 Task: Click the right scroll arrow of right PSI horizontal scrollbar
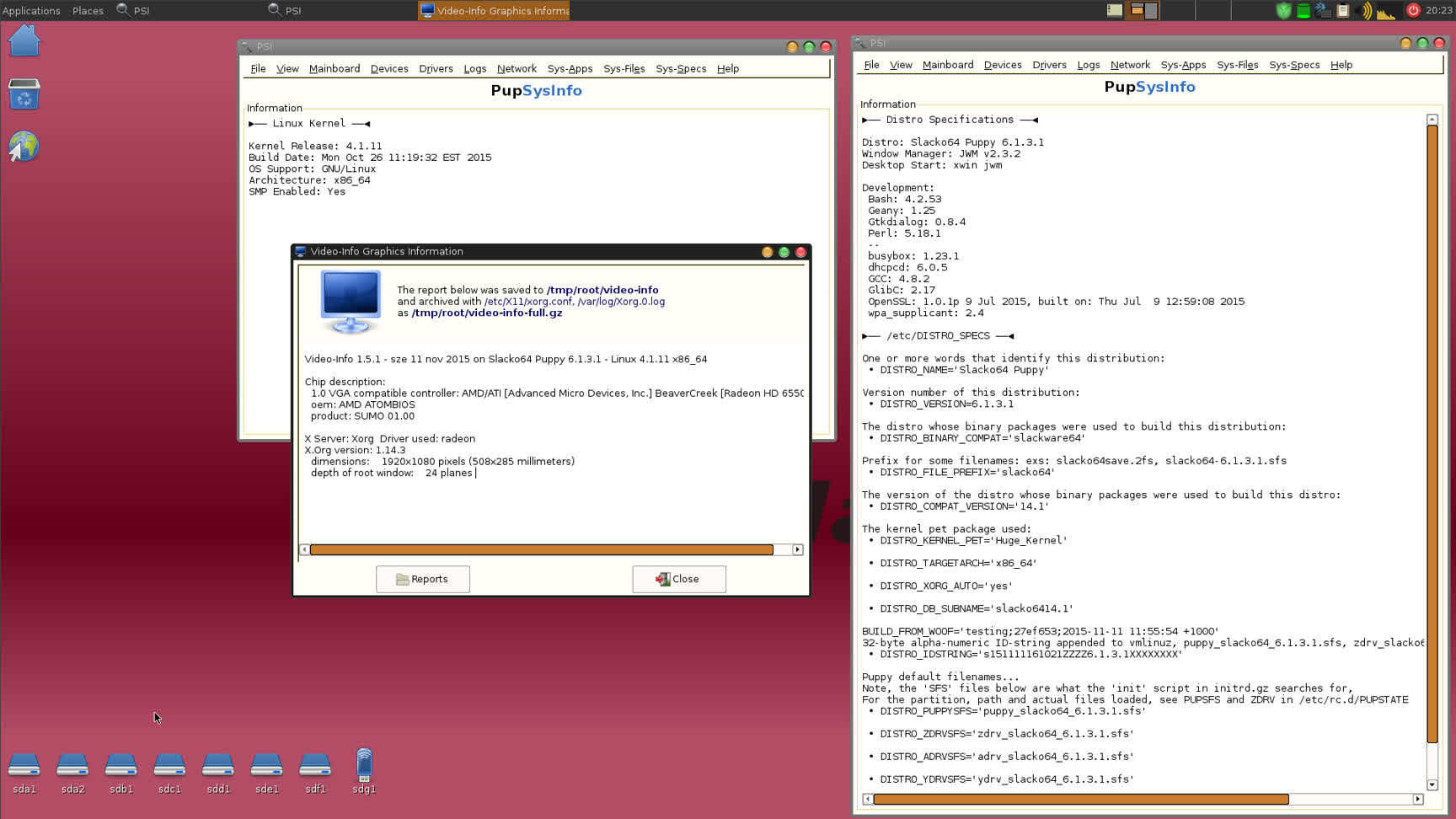pyautogui.click(x=1418, y=799)
